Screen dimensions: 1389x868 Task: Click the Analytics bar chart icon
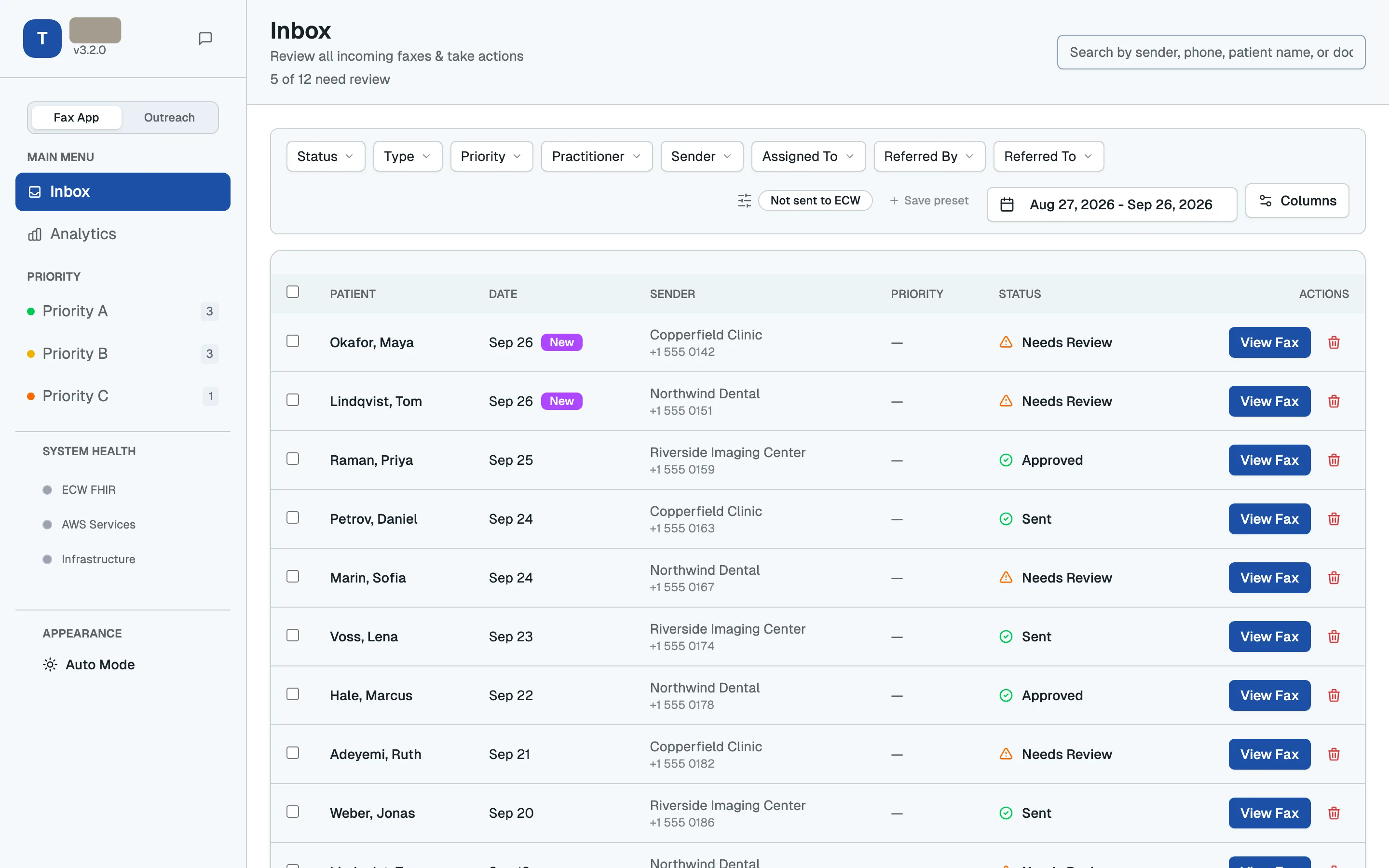coord(35,234)
